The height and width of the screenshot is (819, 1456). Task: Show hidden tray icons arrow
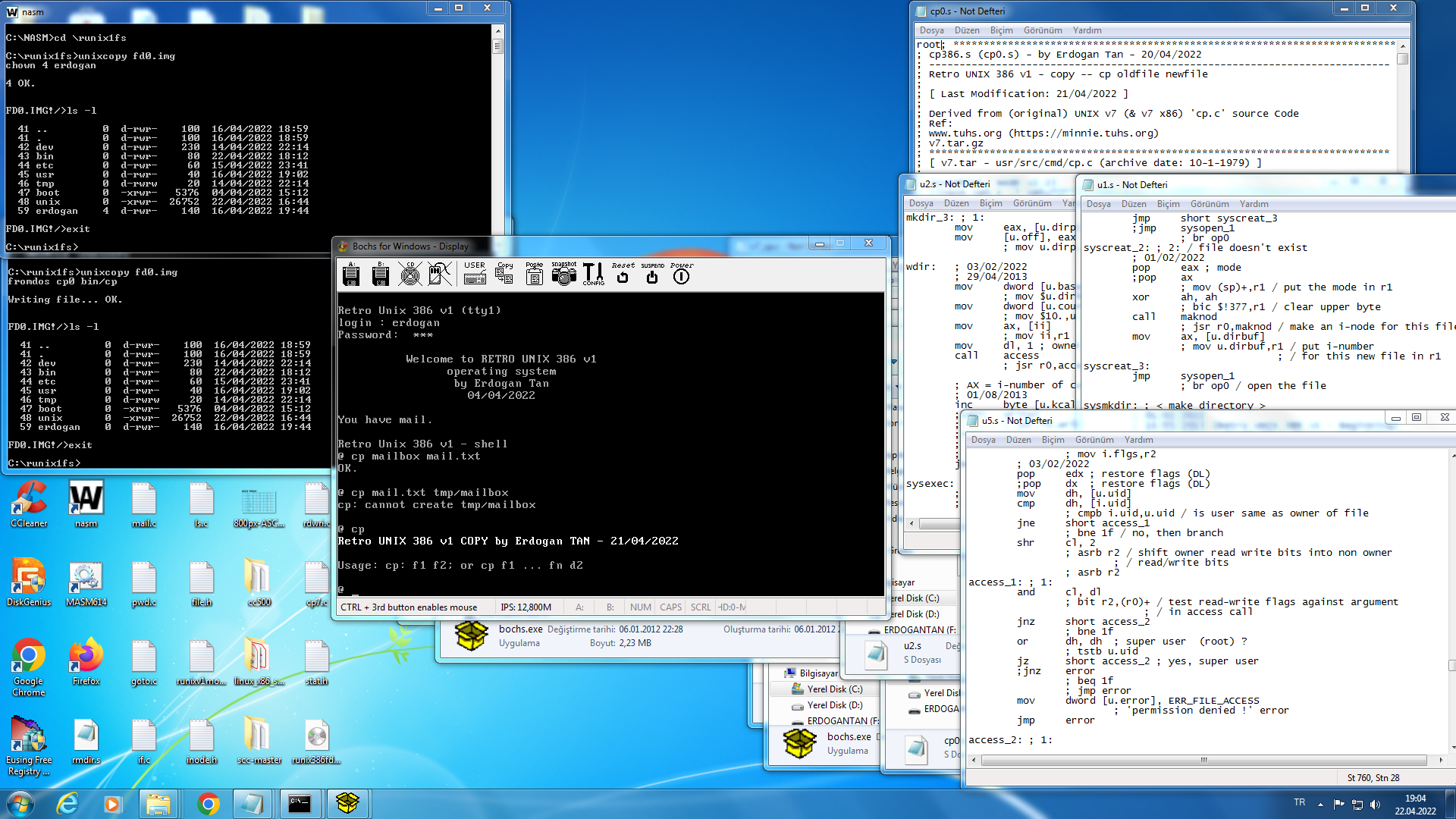pos(1320,804)
